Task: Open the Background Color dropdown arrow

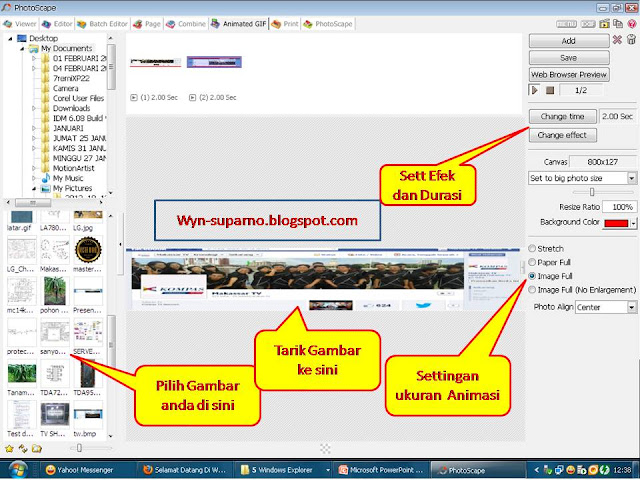Action: pyautogui.click(x=633, y=223)
